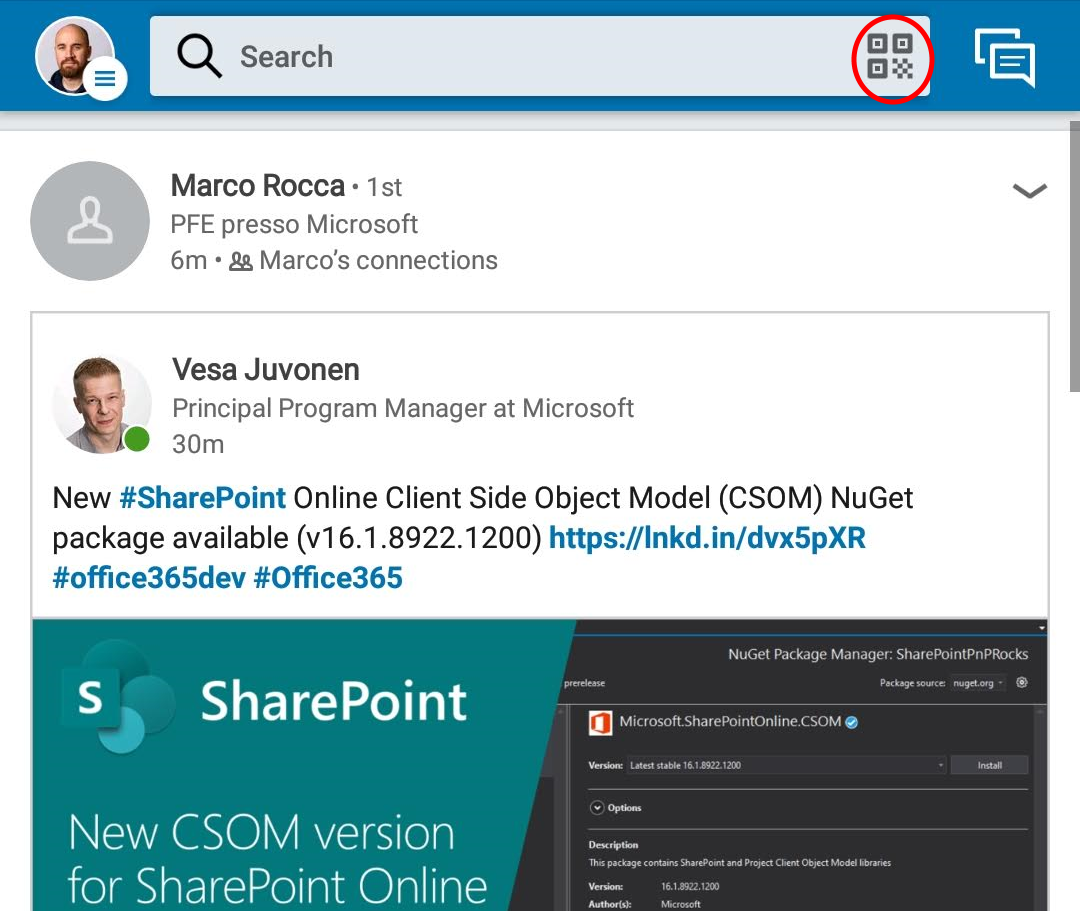Select the #office365dev hashtag
This screenshot has width=1080, height=911.
[x=149, y=578]
